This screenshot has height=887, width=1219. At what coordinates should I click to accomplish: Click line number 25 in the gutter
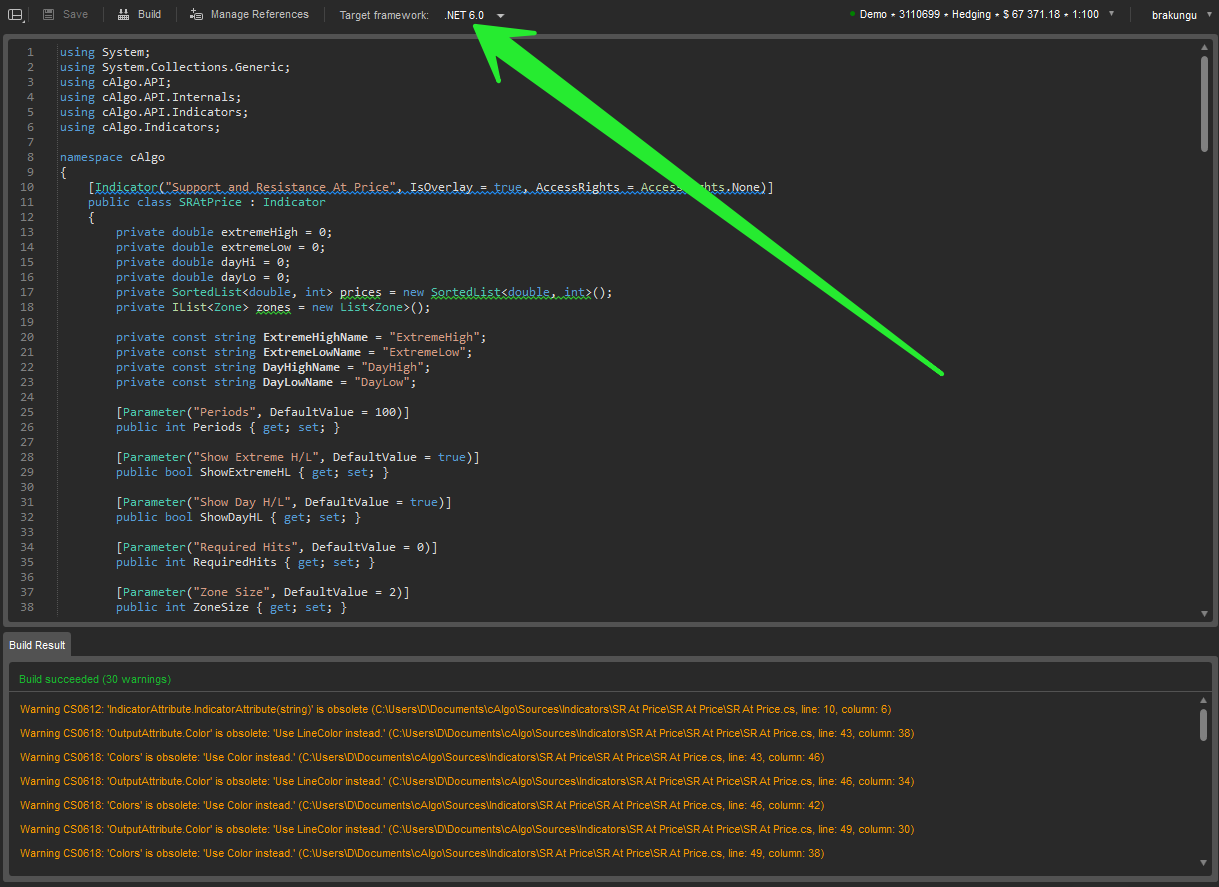click(x=27, y=412)
